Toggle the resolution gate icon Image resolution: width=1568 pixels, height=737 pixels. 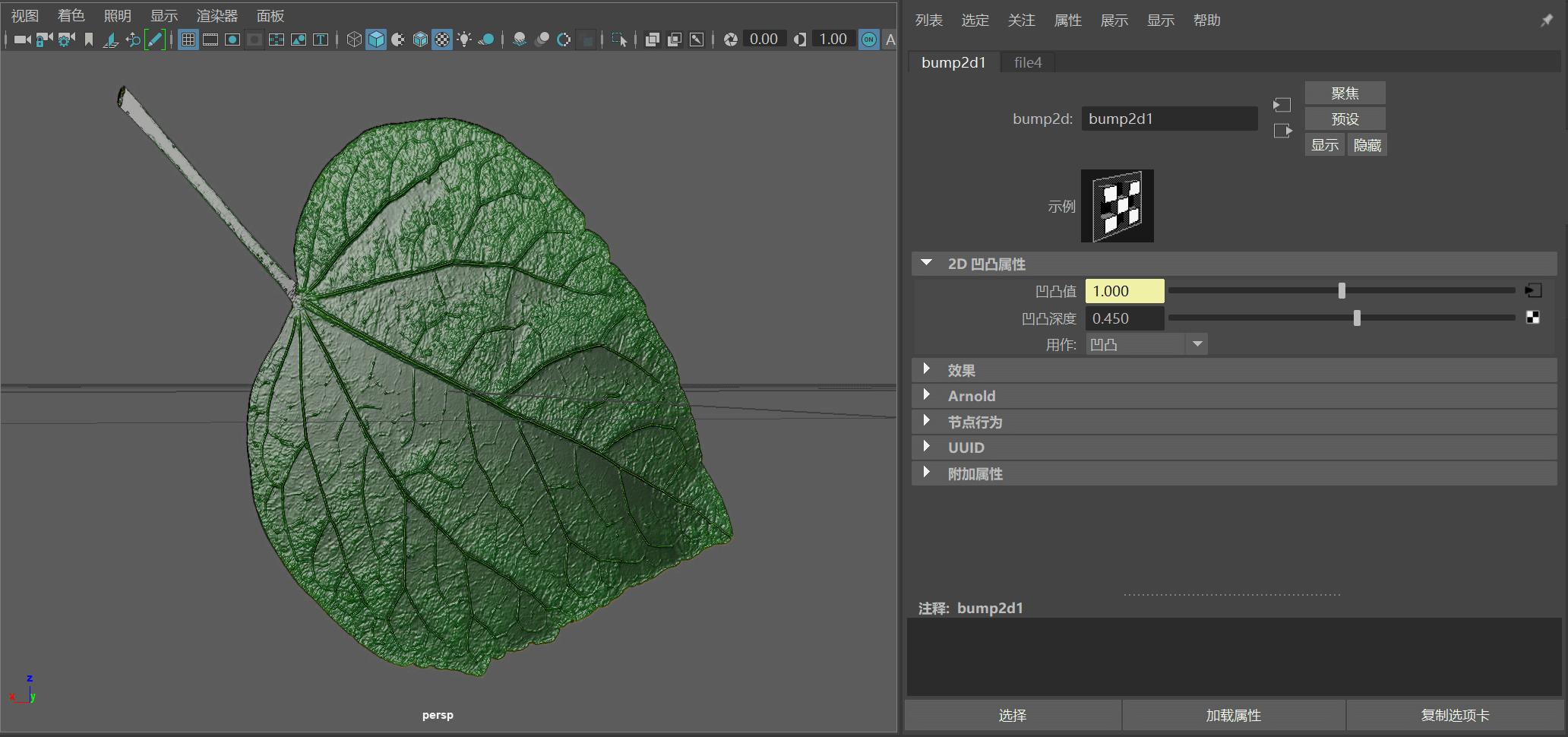(232, 40)
